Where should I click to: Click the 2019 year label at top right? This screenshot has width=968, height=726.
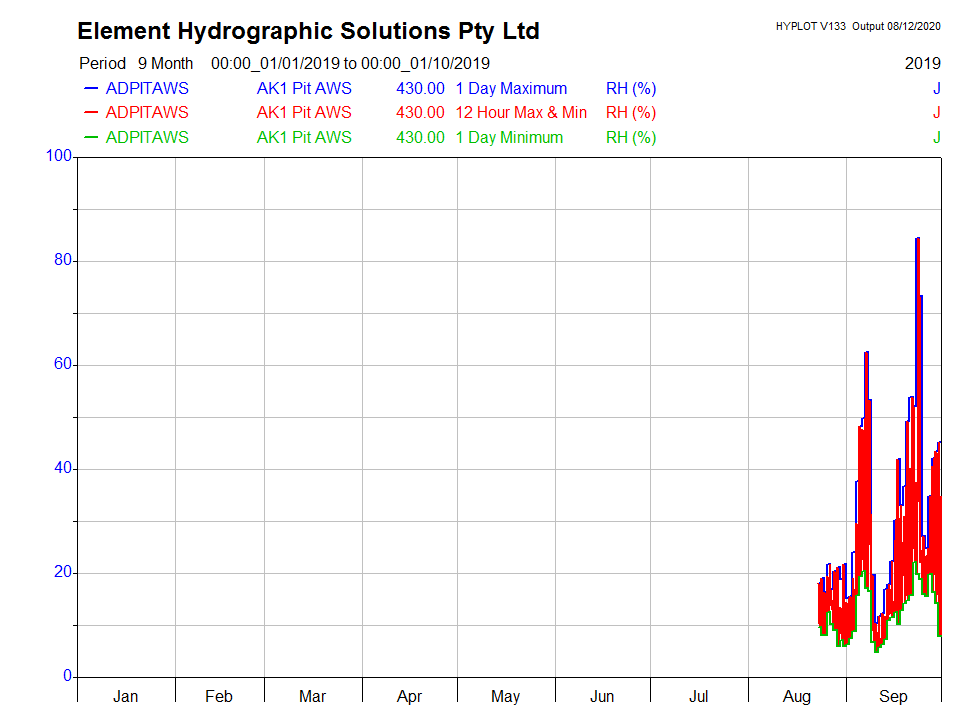point(922,64)
